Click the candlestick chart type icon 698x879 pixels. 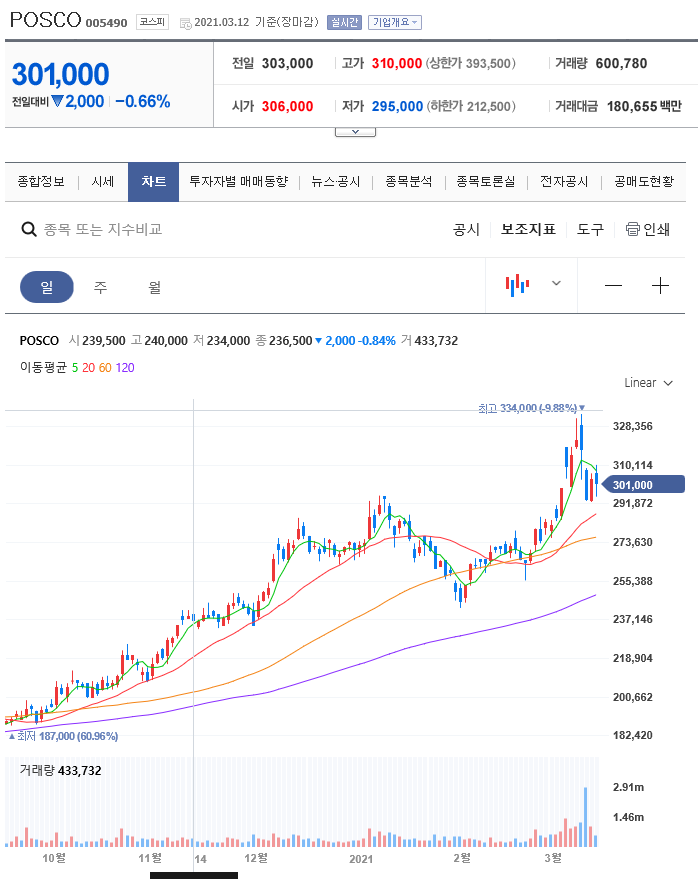point(517,285)
